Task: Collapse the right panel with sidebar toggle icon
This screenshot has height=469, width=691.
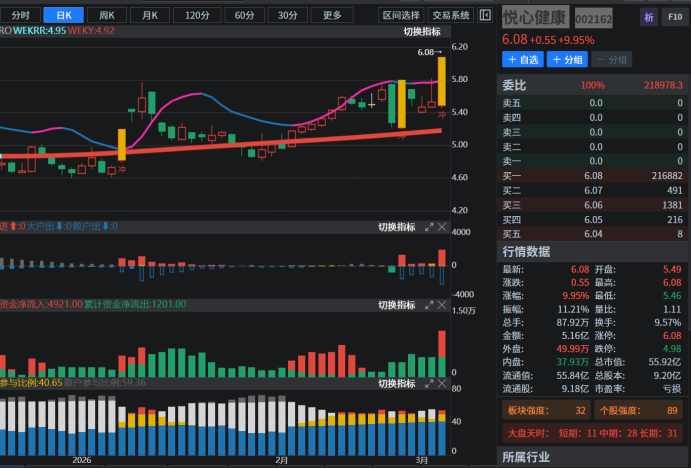Action: [486, 15]
